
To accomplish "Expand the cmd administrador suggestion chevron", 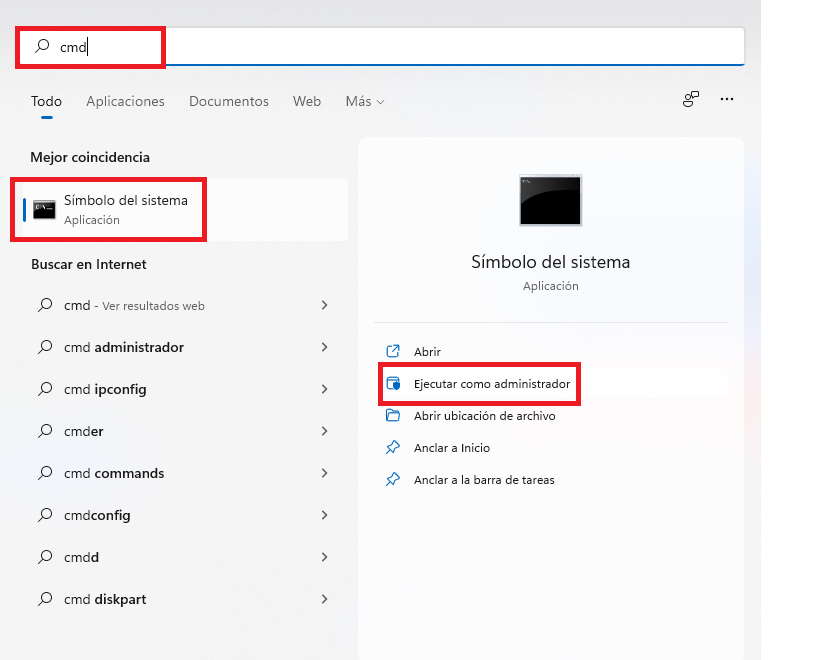I will point(324,347).
